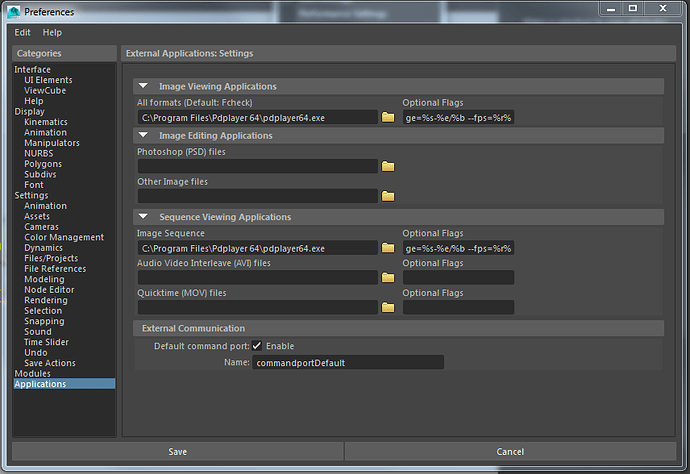Click the Save button

(177, 452)
